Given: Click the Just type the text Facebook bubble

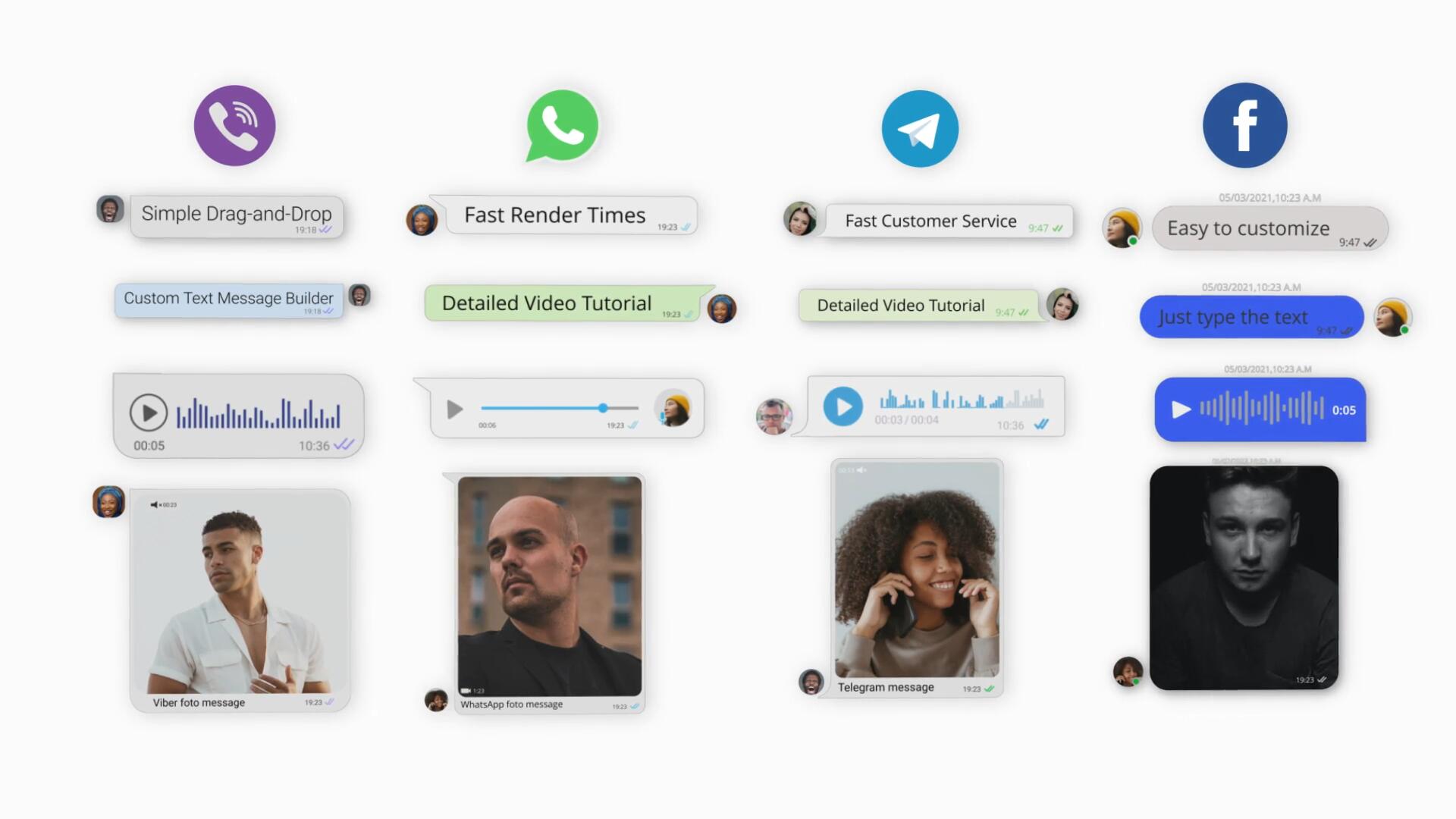Looking at the screenshot, I should tap(1252, 316).
